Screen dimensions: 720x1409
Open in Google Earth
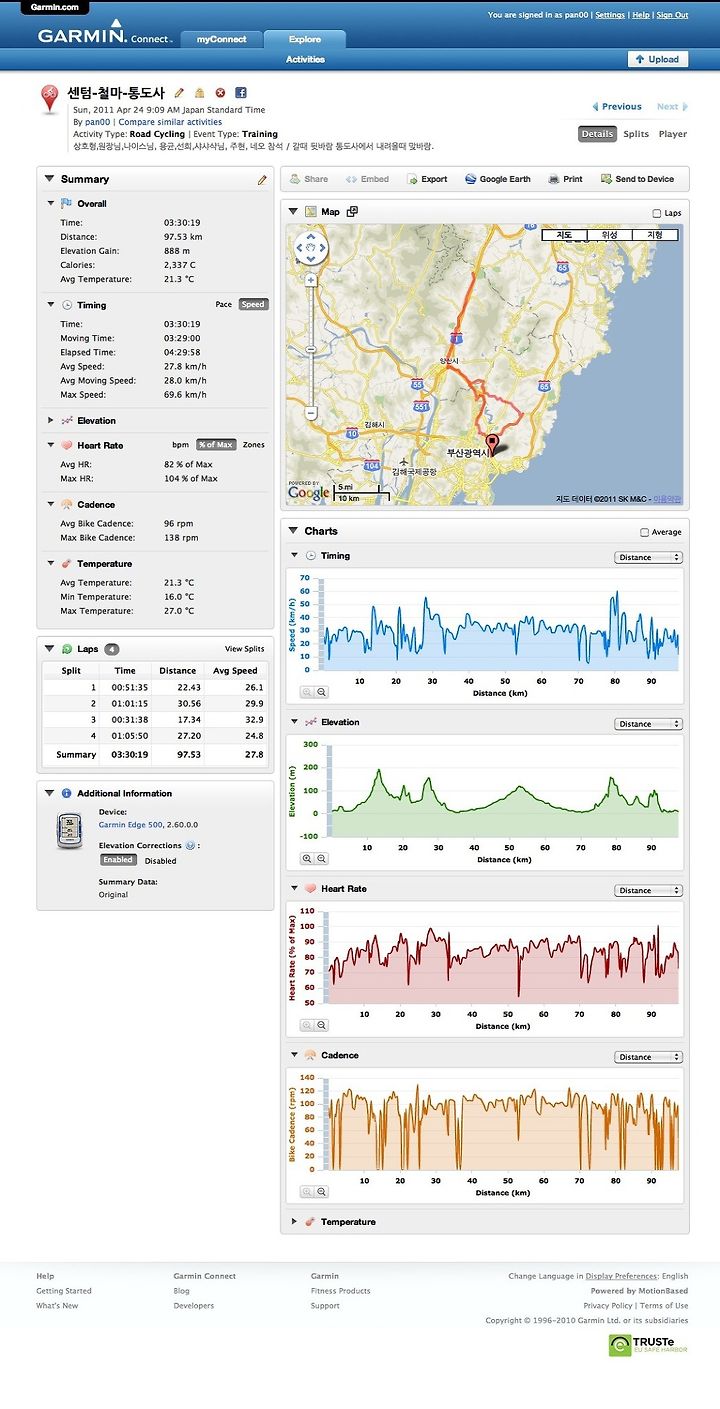click(x=498, y=179)
